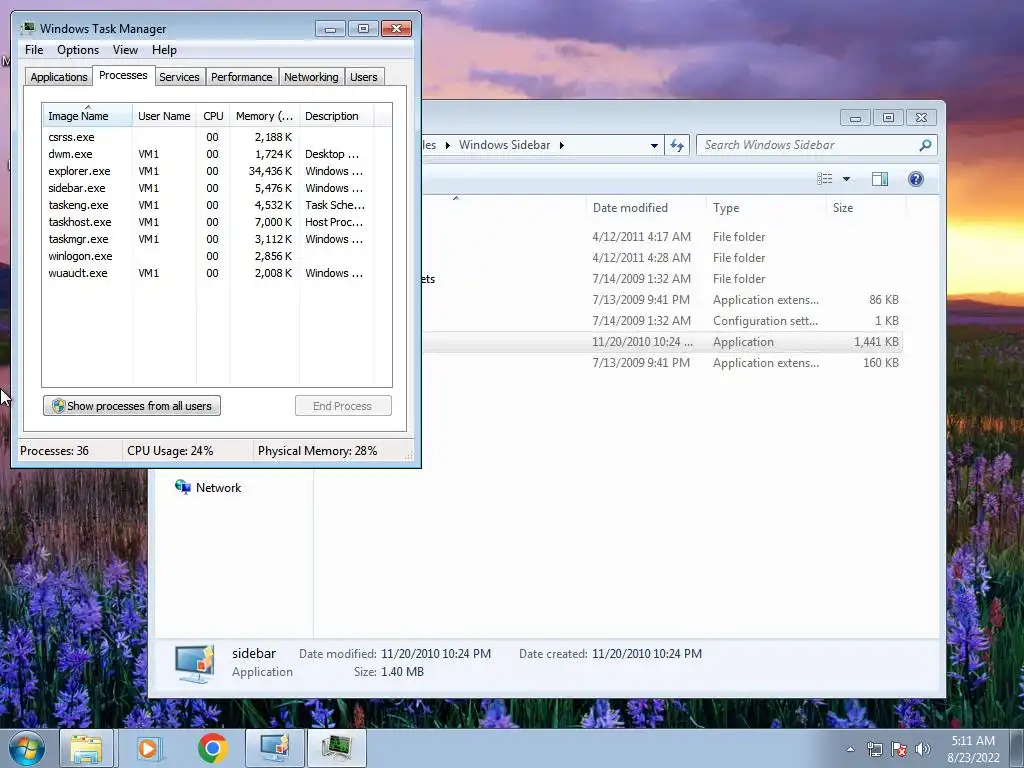Click the End Process button
Image resolution: width=1024 pixels, height=768 pixels.
(x=343, y=406)
